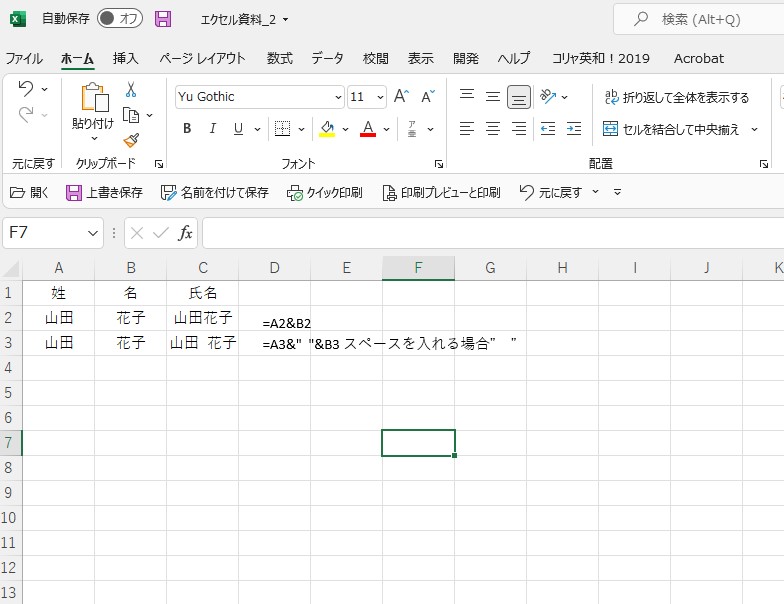Toggle Underline formatting

click(x=238, y=128)
